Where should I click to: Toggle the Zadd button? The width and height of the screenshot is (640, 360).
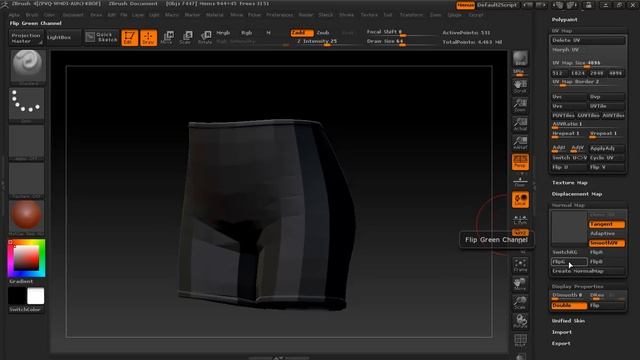click(302, 33)
